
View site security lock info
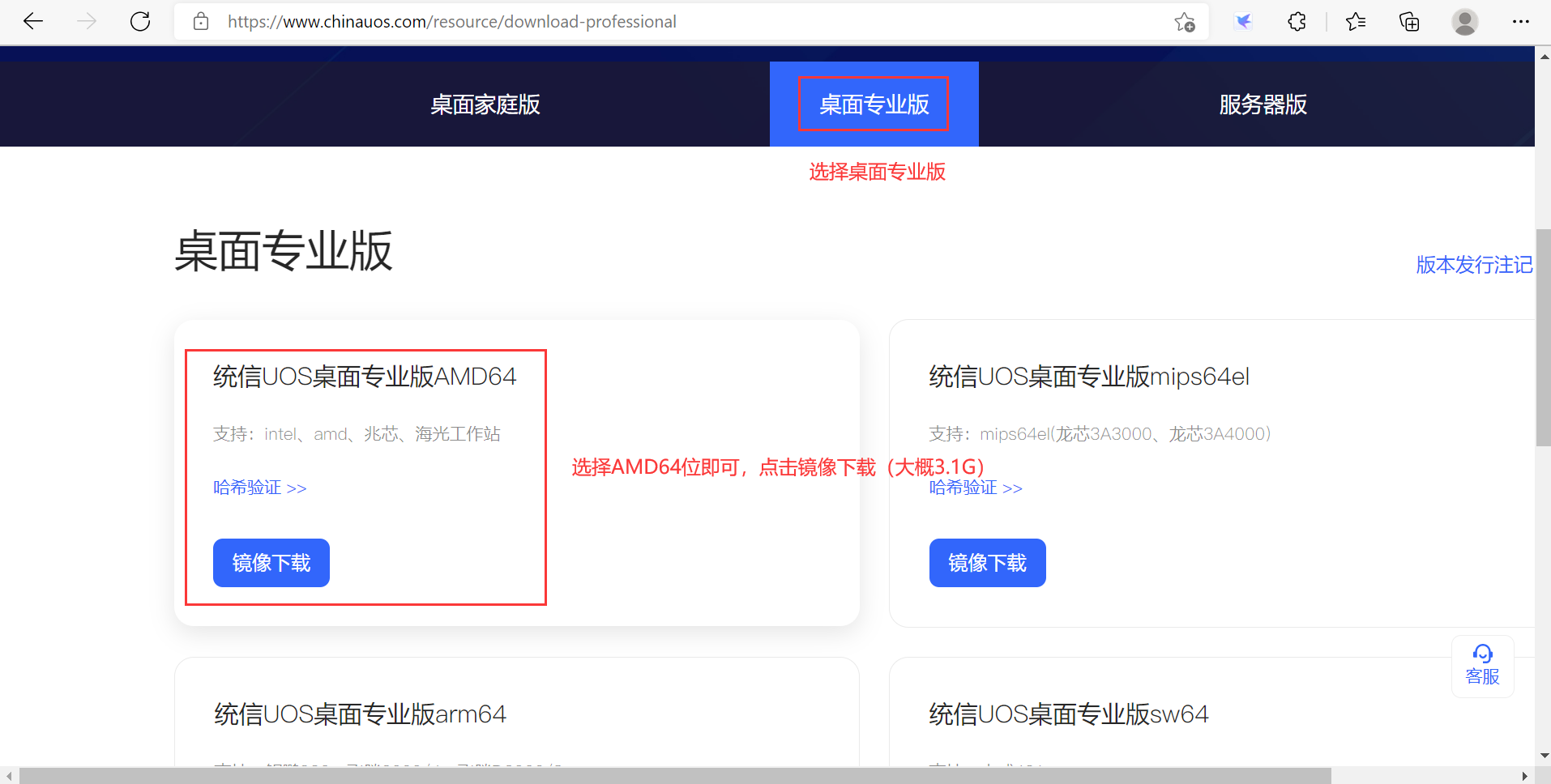click(201, 22)
